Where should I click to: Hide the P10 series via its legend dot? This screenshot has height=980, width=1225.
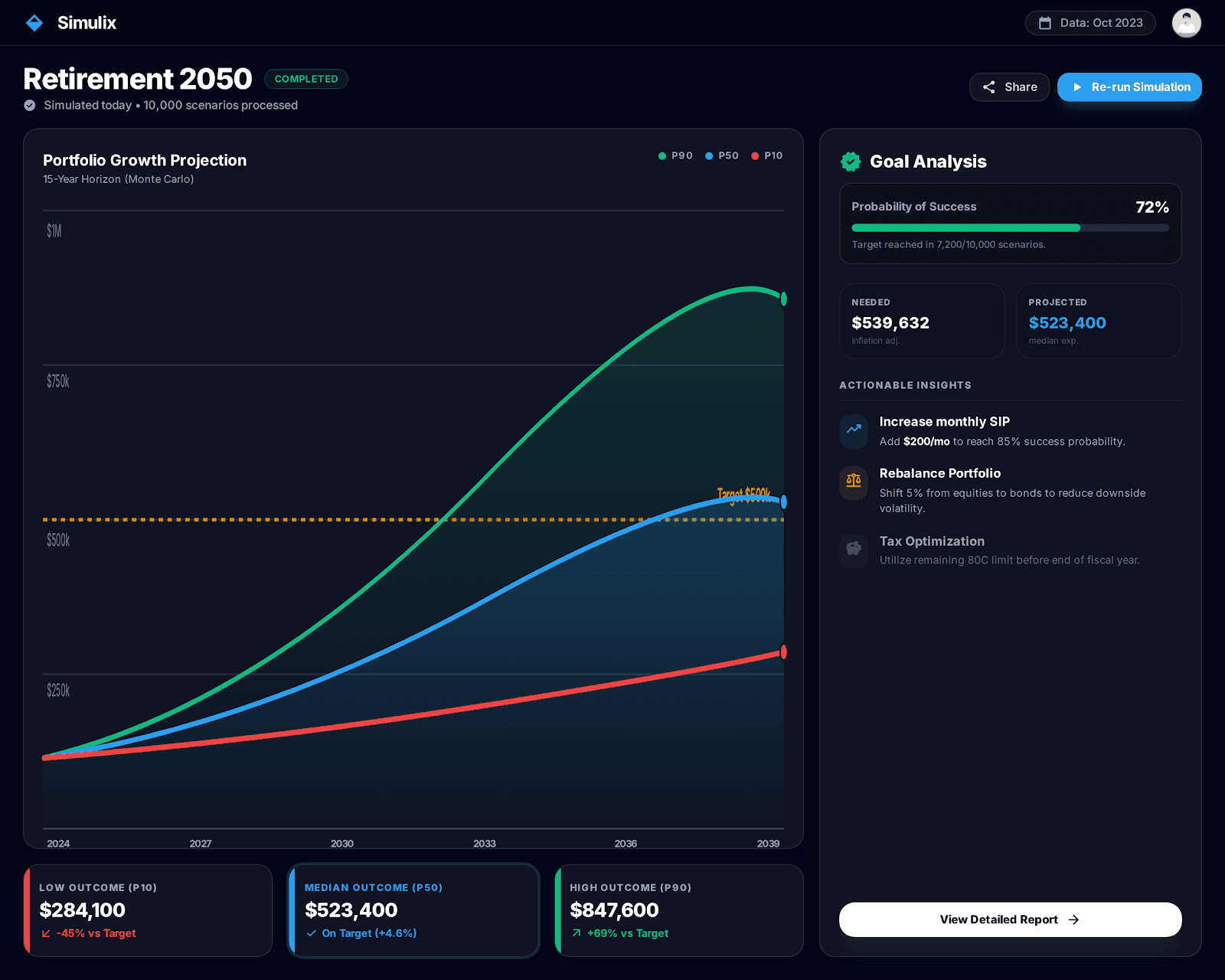(x=756, y=155)
